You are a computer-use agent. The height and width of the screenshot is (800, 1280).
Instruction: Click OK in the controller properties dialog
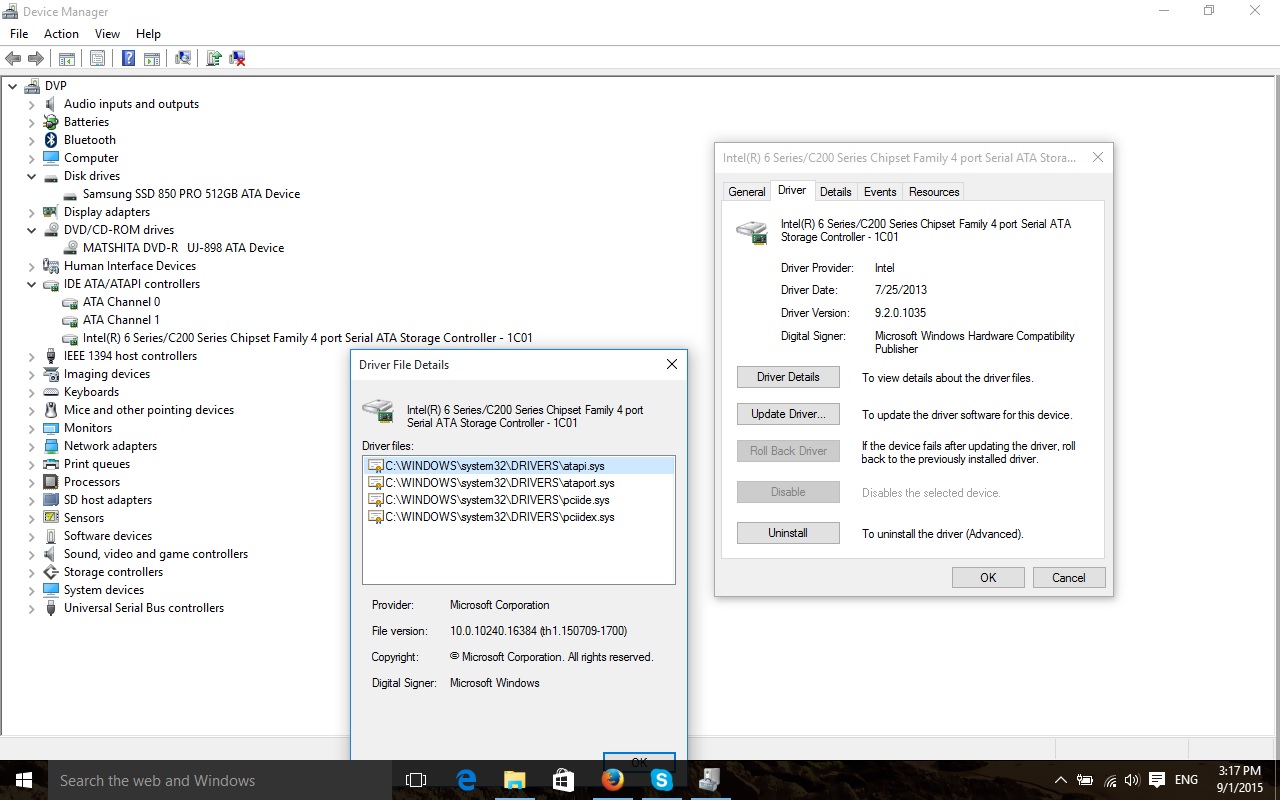[988, 577]
